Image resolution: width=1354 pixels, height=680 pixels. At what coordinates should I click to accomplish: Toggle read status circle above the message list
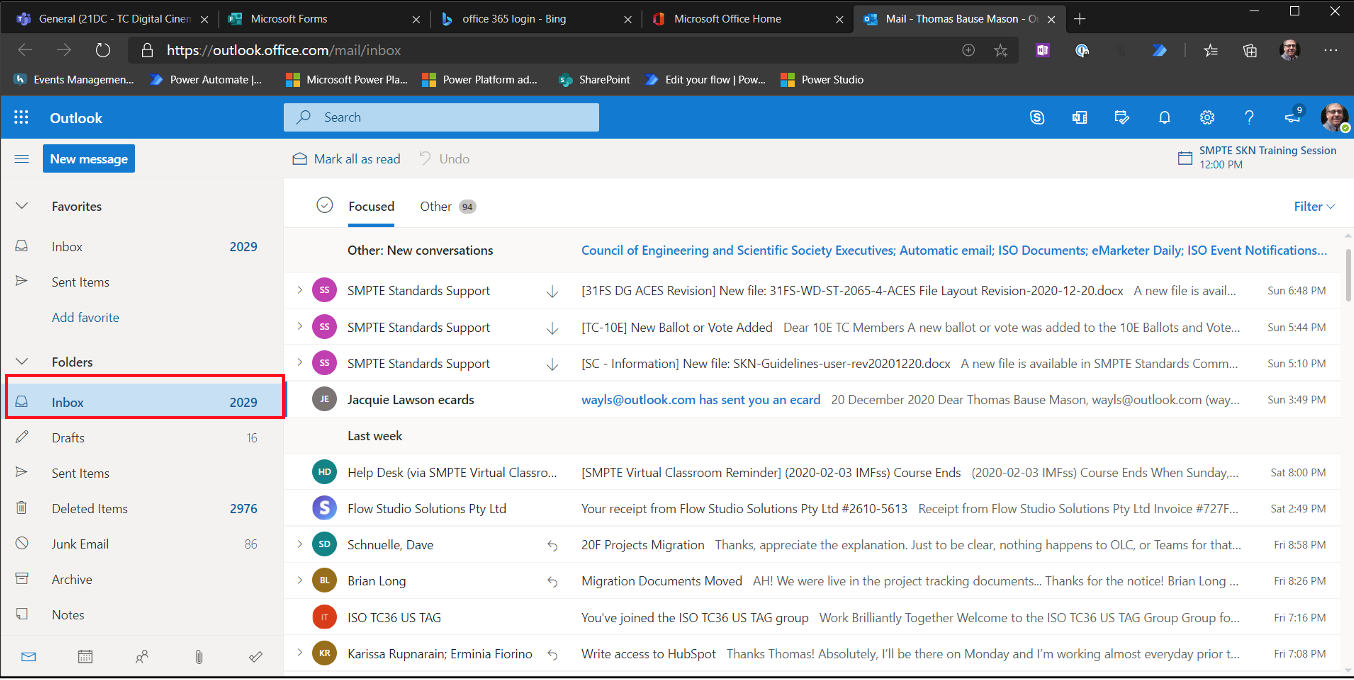[325, 204]
